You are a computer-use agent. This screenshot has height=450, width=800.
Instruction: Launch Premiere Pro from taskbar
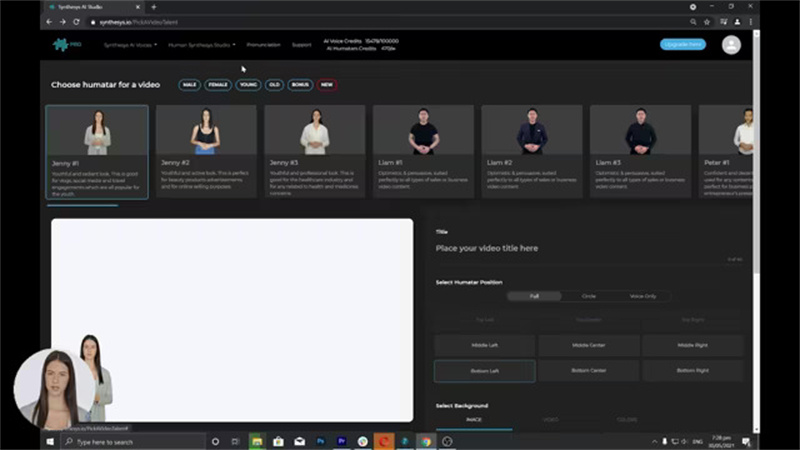(341, 442)
